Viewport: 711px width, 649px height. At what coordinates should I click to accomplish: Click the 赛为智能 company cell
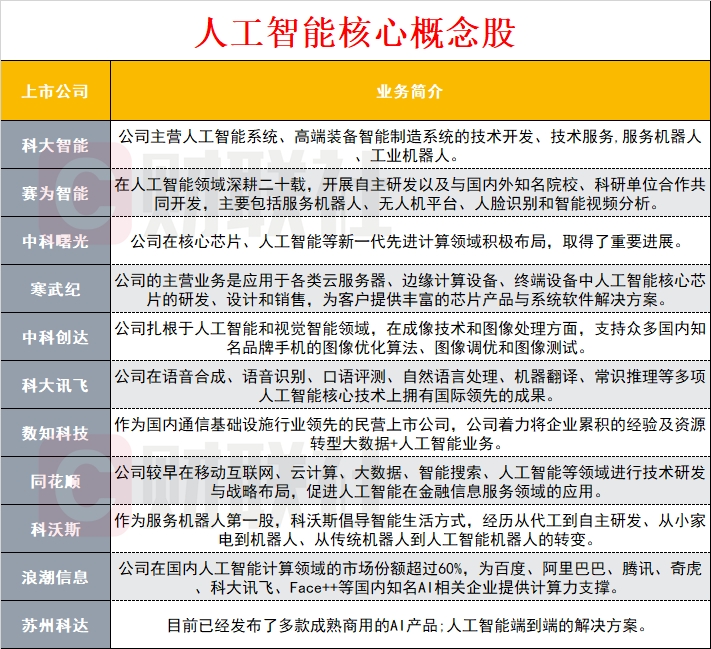click(55, 194)
